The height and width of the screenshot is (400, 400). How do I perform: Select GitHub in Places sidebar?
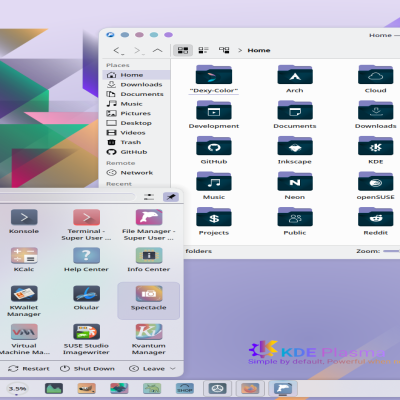coord(136,152)
